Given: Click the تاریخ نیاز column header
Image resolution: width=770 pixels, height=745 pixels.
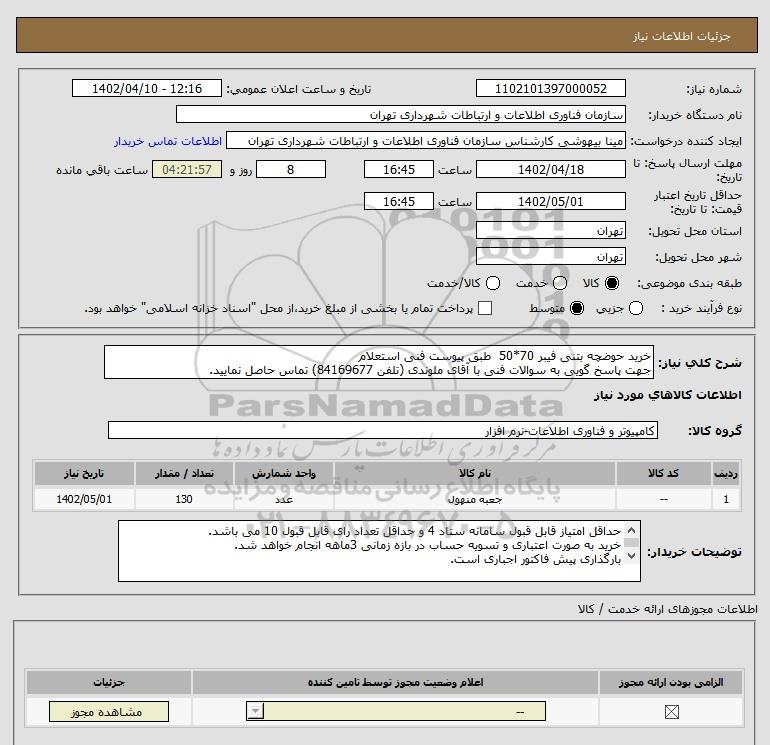Looking at the screenshot, I should (84, 473).
